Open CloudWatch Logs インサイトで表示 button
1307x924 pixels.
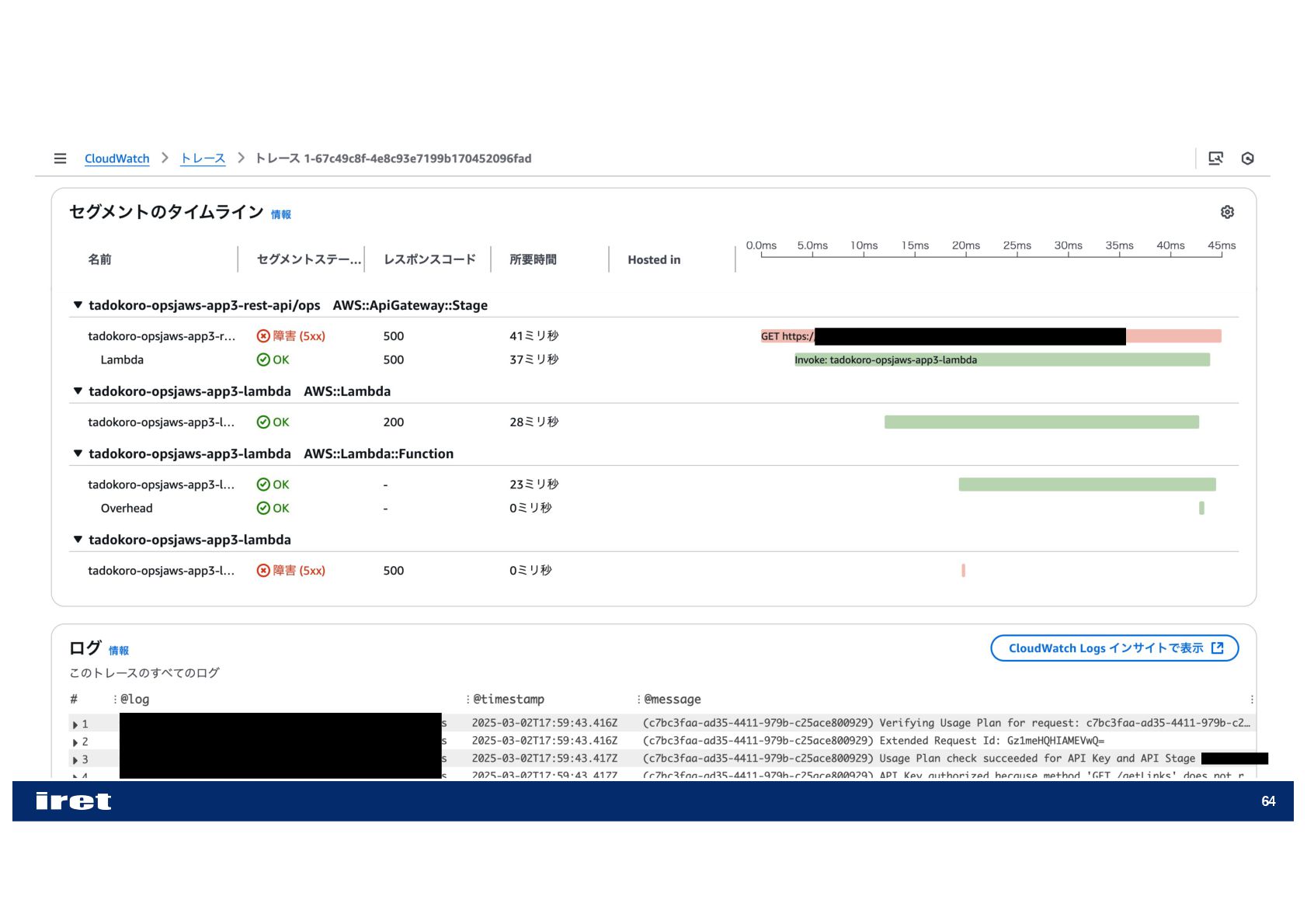pos(1114,648)
